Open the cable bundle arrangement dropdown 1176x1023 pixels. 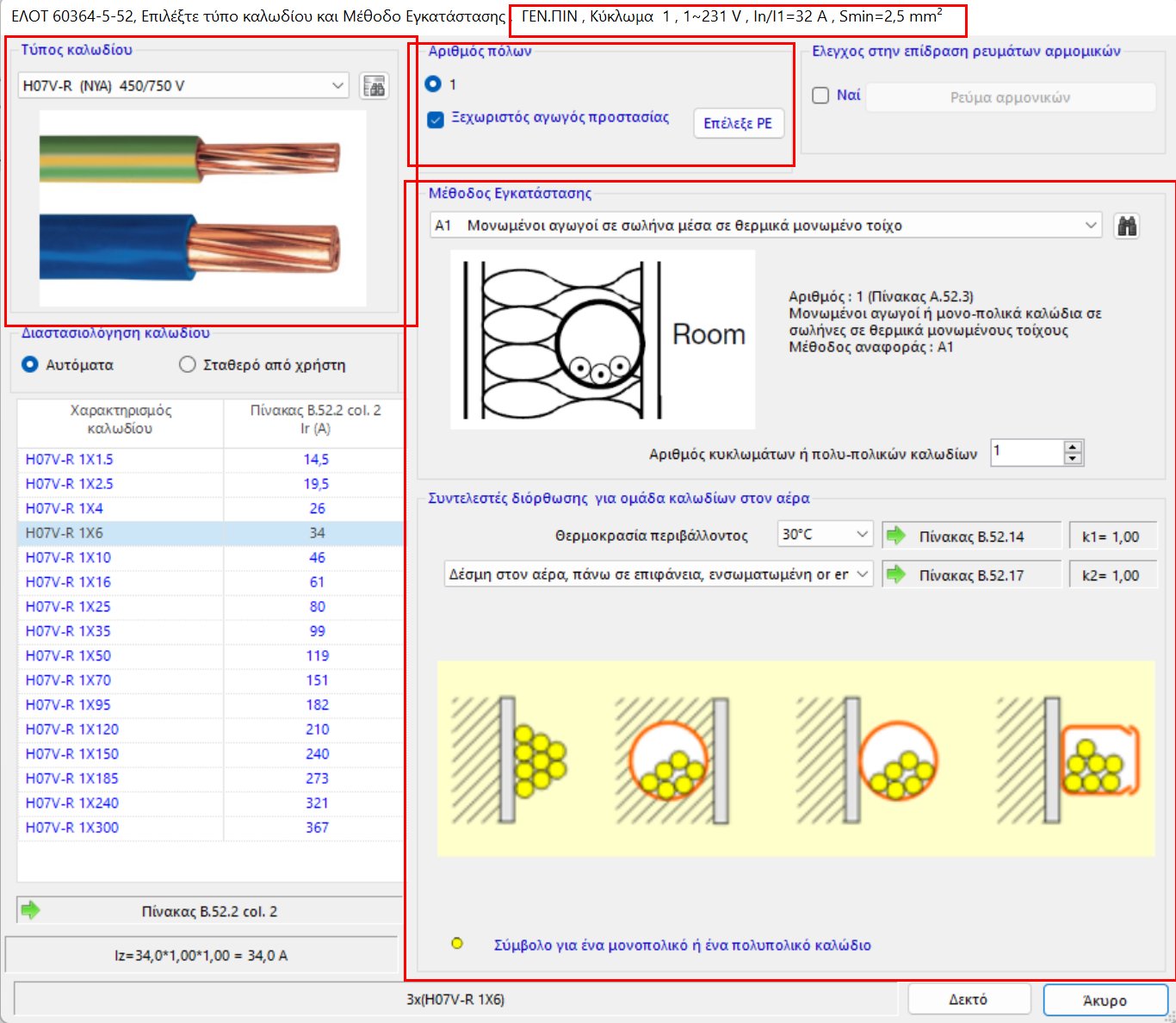[861, 573]
